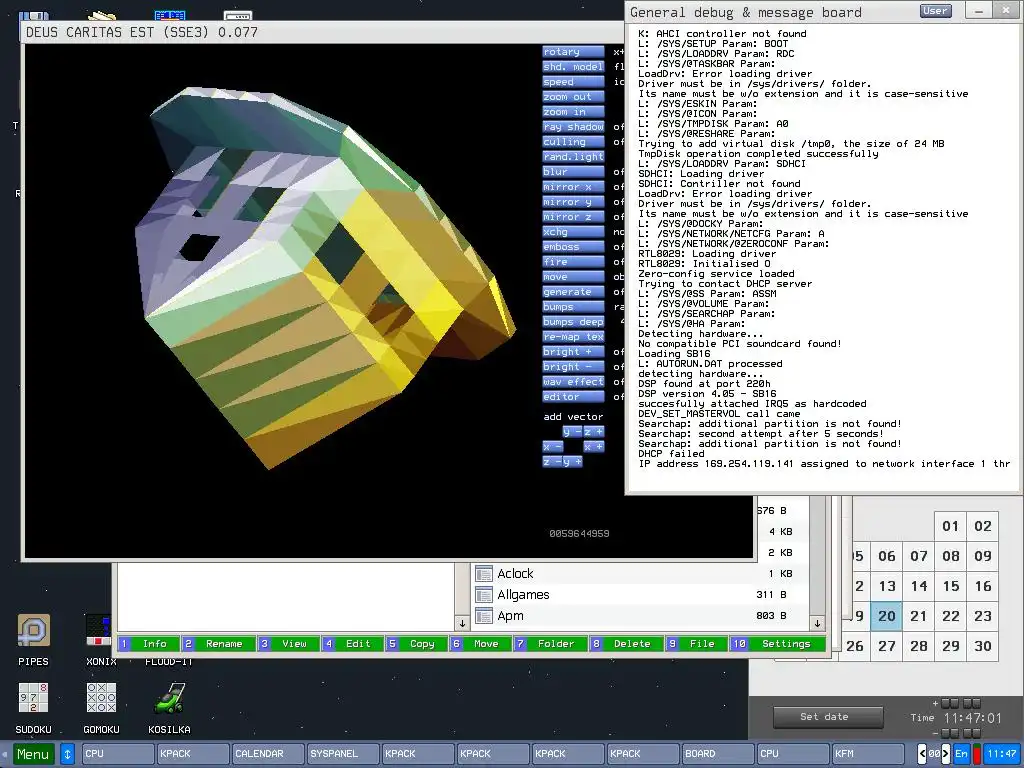This screenshot has width=1024, height=768.
Task: Switch to the SYSPANEL taskbar item
Action: coord(342,754)
